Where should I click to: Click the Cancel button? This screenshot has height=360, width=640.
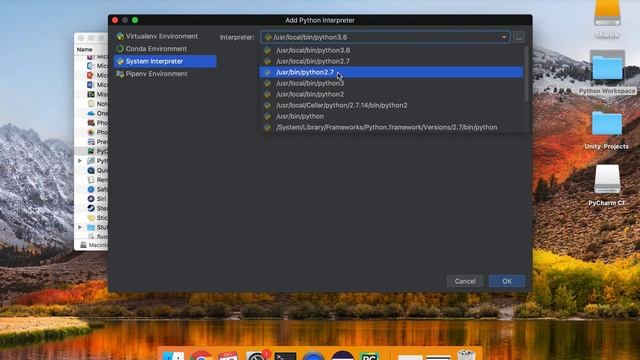pyautogui.click(x=465, y=281)
